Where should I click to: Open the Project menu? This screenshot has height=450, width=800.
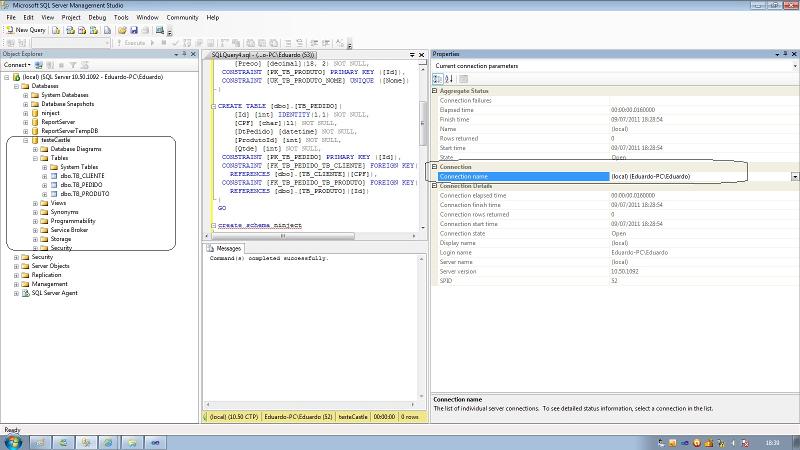71,17
